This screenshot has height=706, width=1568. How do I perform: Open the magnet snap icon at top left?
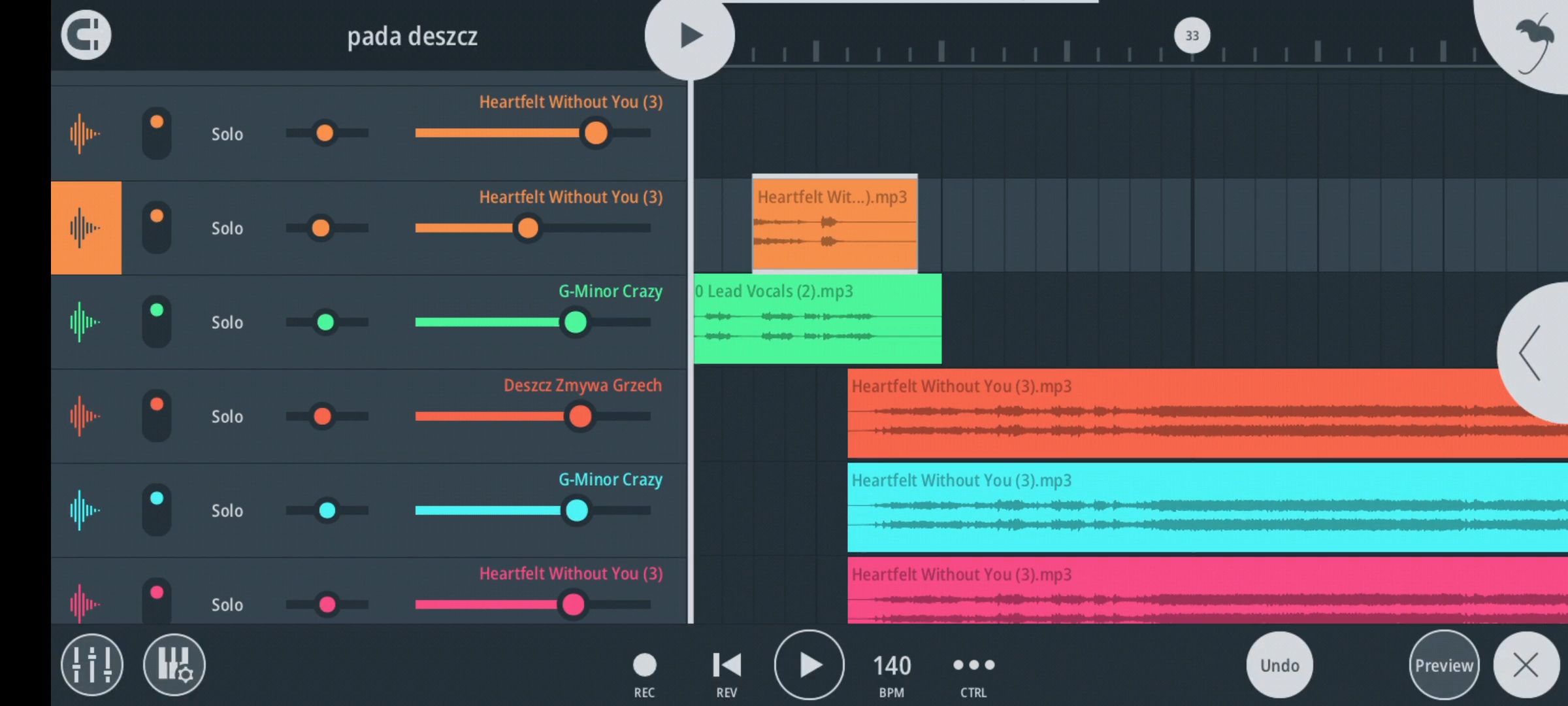pyautogui.click(x=86, y=35)
